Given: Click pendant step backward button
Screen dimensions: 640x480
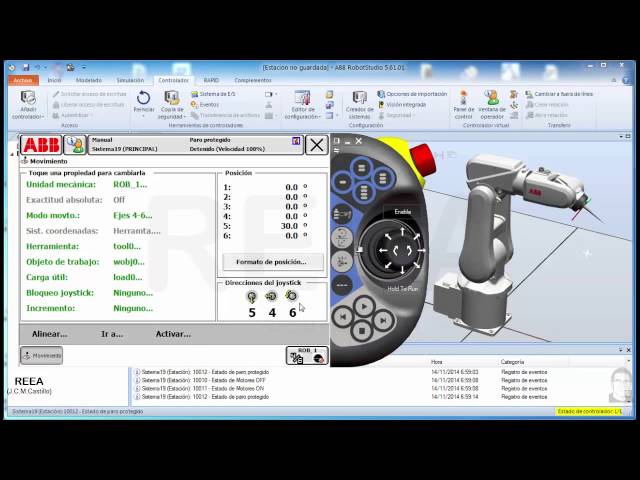Looking at the screenshot, I should coord(343,317).
